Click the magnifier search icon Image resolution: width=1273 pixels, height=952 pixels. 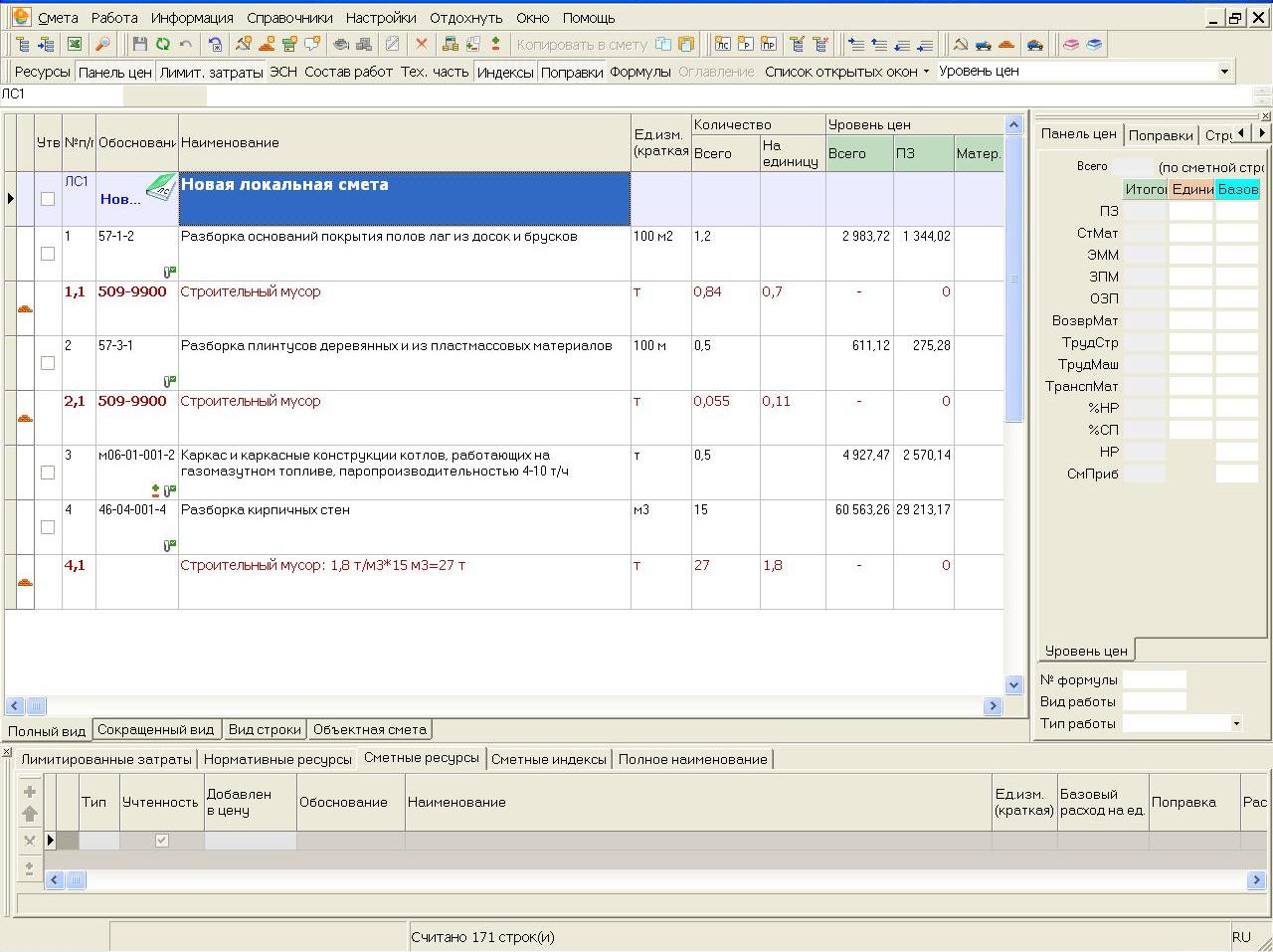coord(102,44)
